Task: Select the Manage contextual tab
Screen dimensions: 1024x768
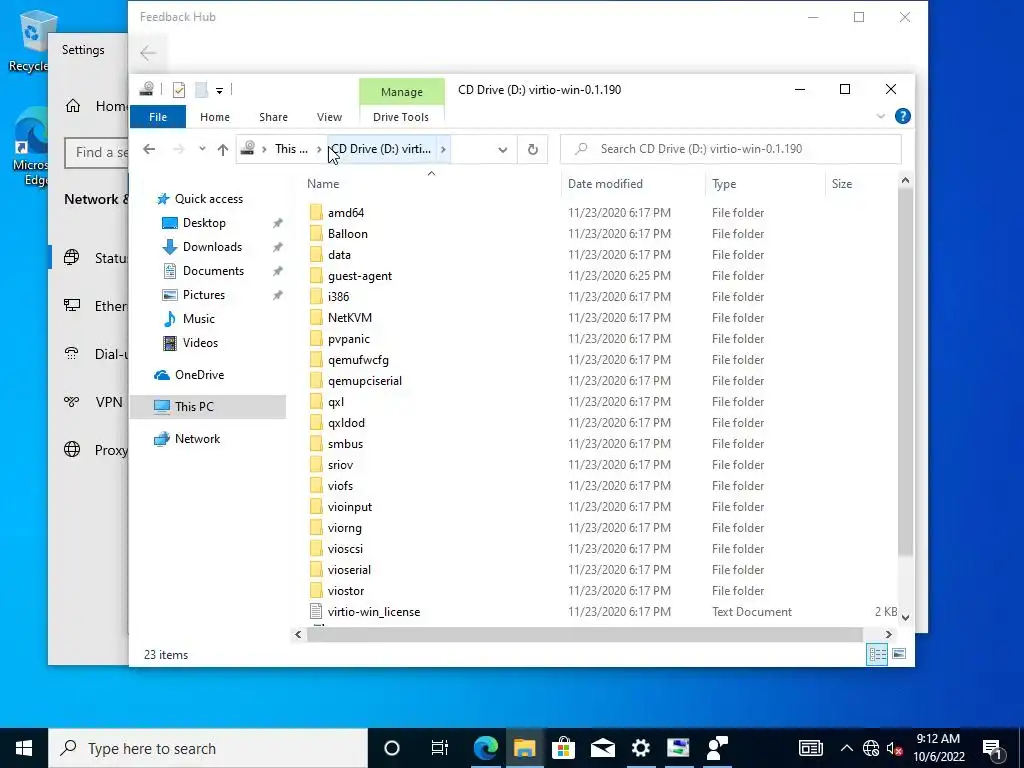Action: click(x=402, y=92)
